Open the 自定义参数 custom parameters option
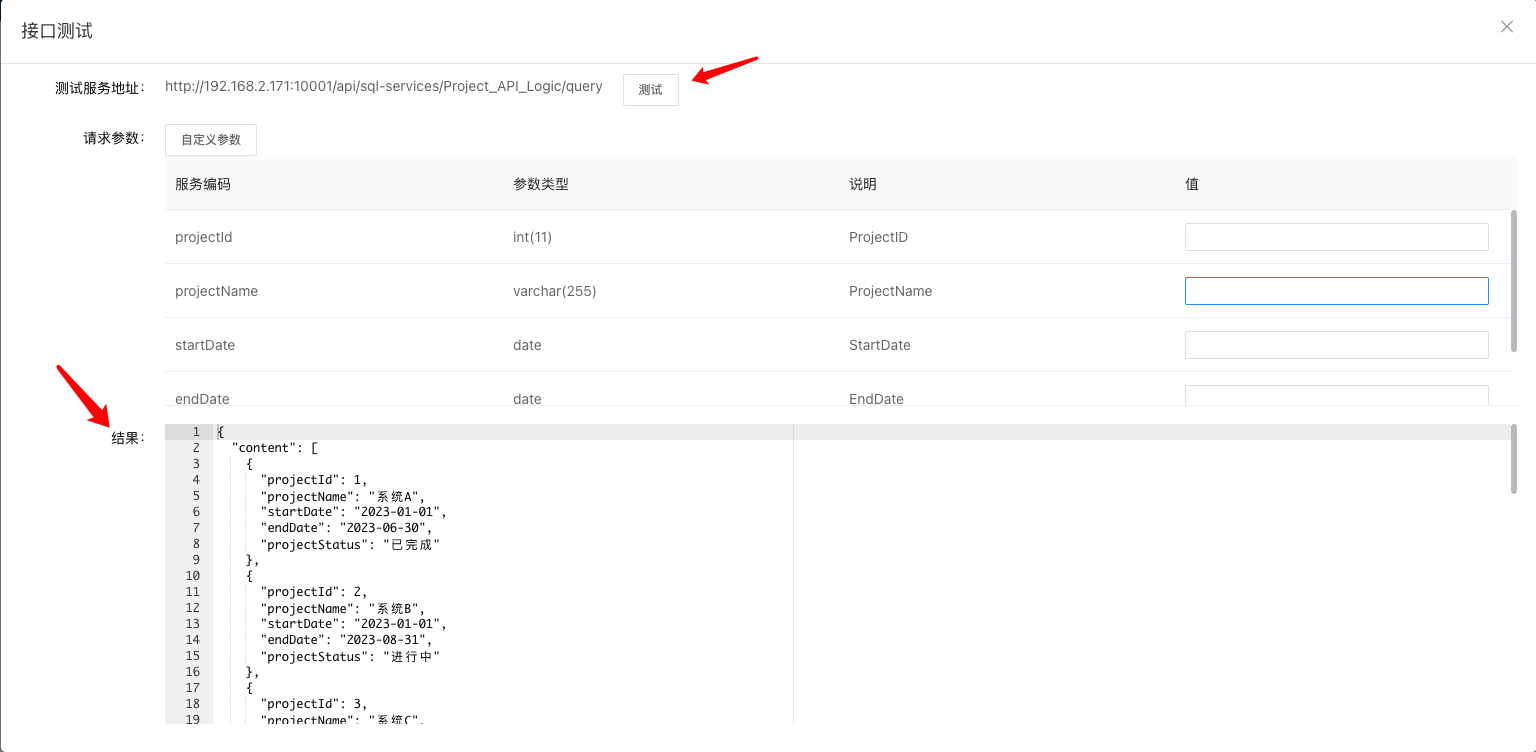This screenshot has width=1536, height=752. pos(210,139)
